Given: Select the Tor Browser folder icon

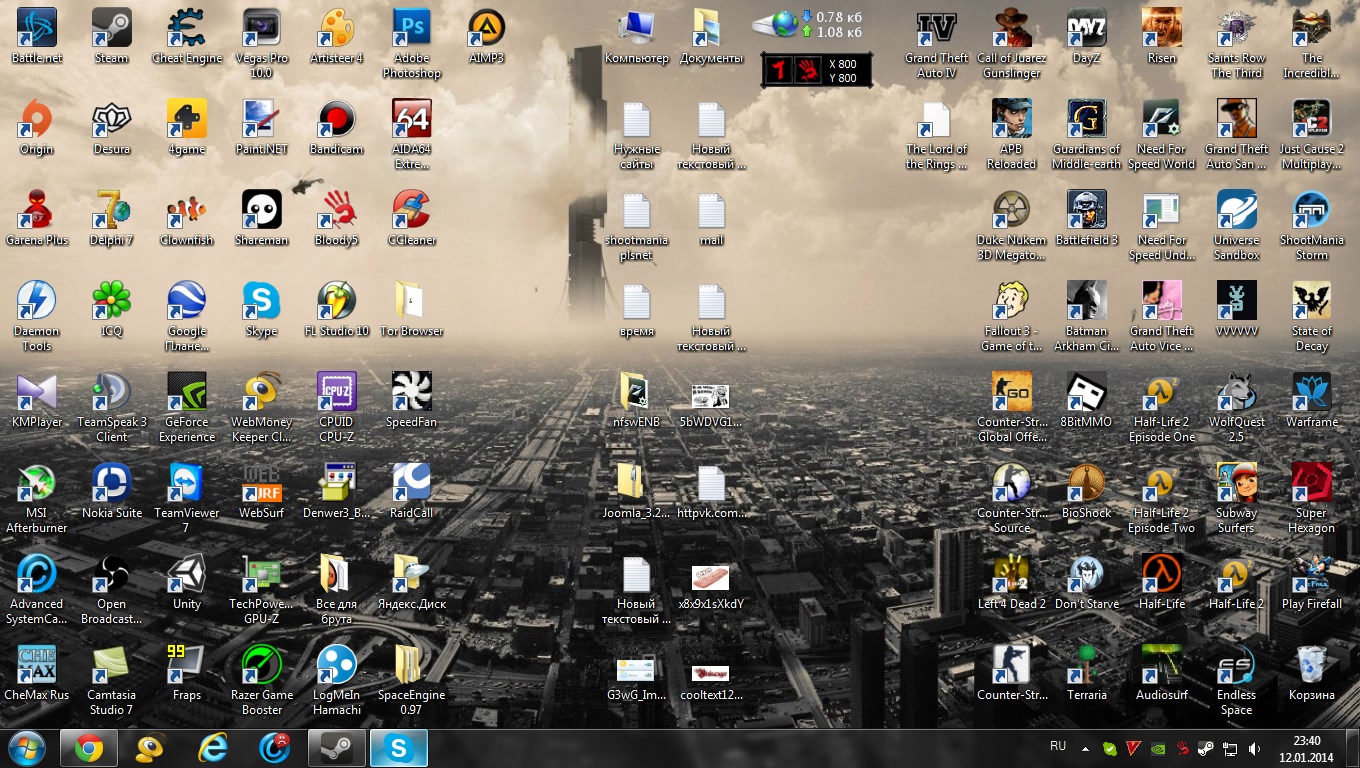Looking at the screenshot, I should [411, 310].
